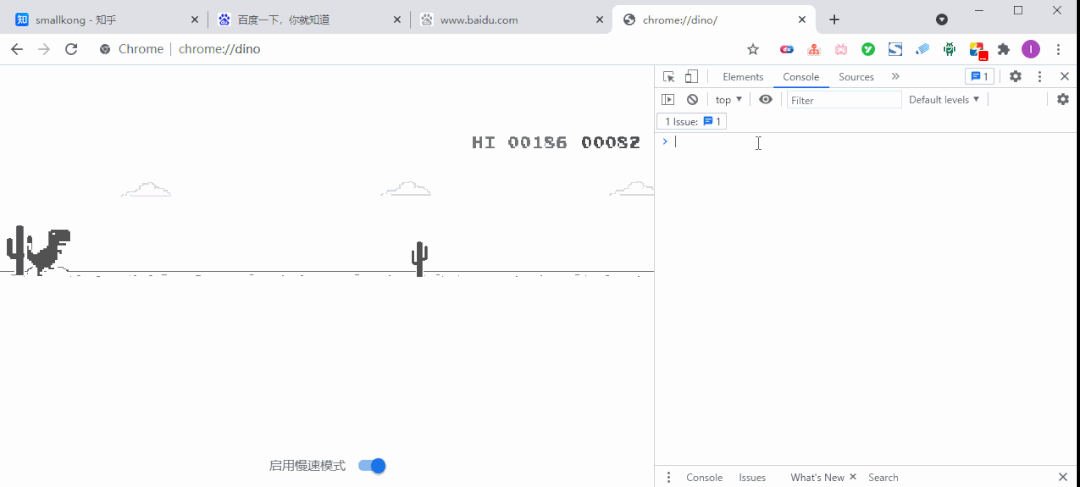Click the browser forward arrow

coord(44,49)
